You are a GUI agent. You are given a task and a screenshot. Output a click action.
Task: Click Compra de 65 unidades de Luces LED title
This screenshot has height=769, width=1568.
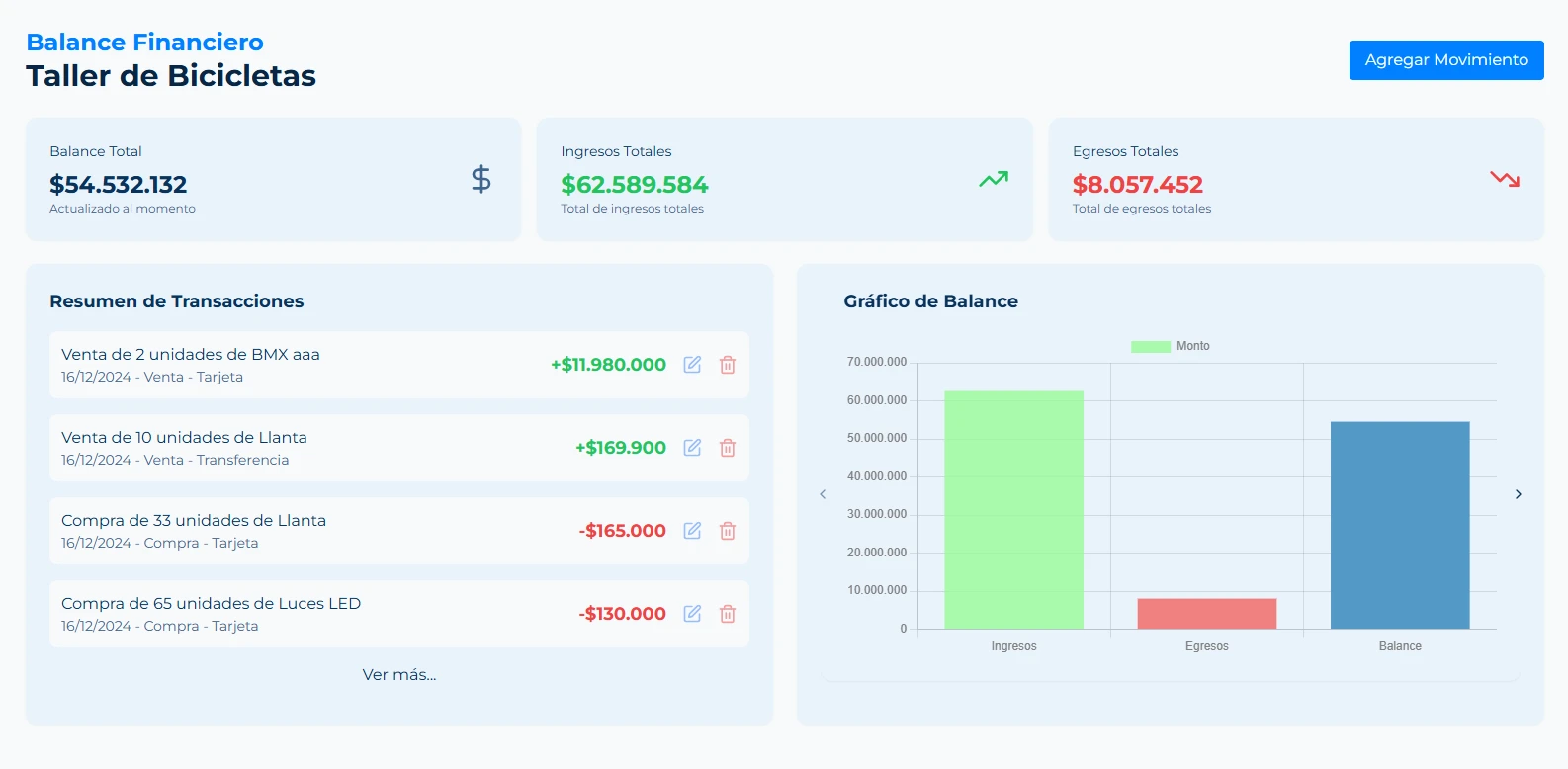(x=212, y=604)
